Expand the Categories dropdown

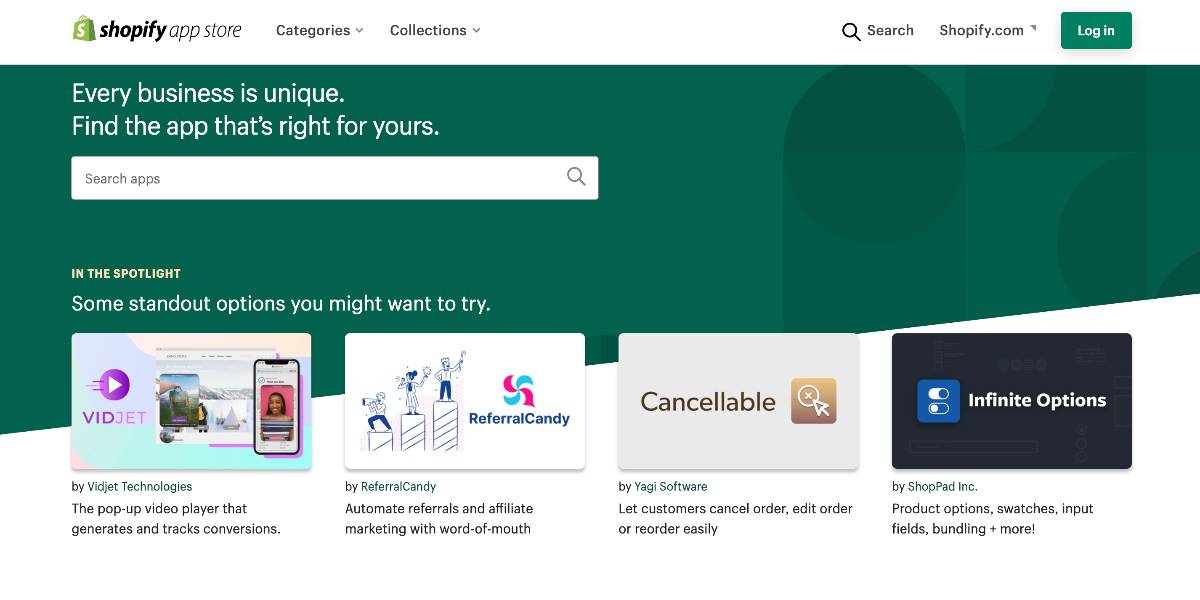click(x=320, y=30)
